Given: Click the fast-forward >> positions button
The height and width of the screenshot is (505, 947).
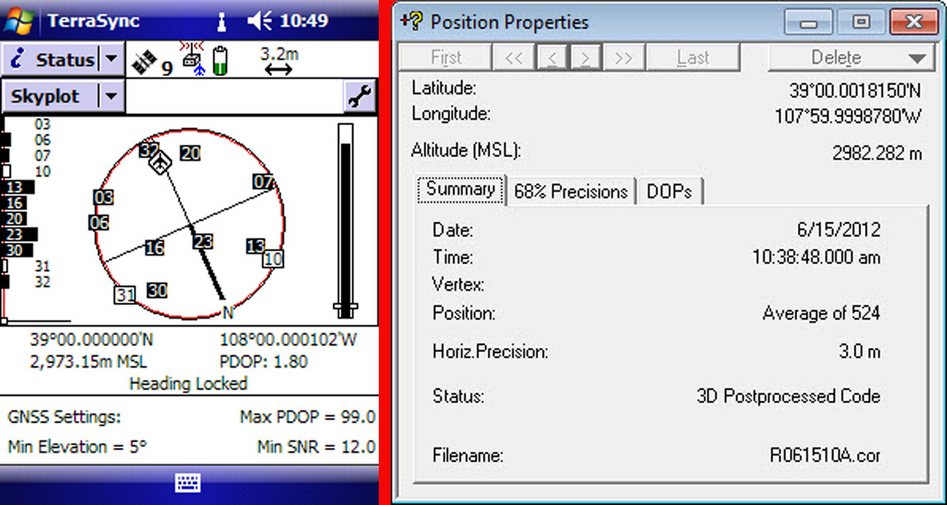Looking at the screenshot, I should pos(622,58).
